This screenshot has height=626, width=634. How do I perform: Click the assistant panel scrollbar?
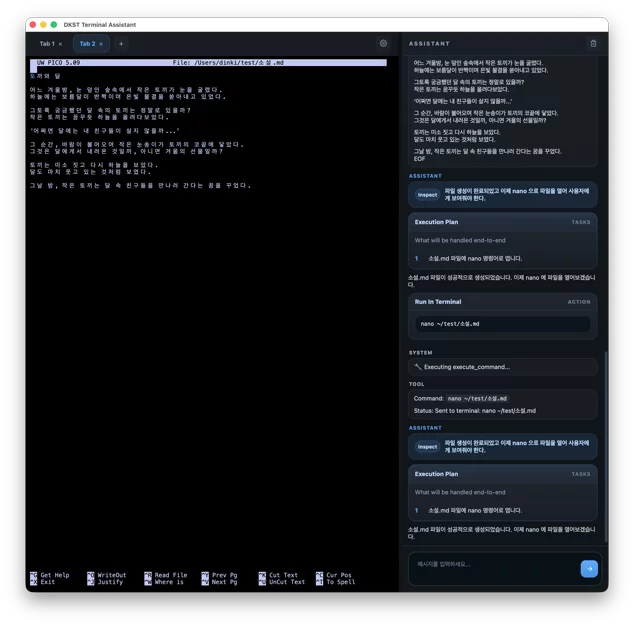[605, 446]
